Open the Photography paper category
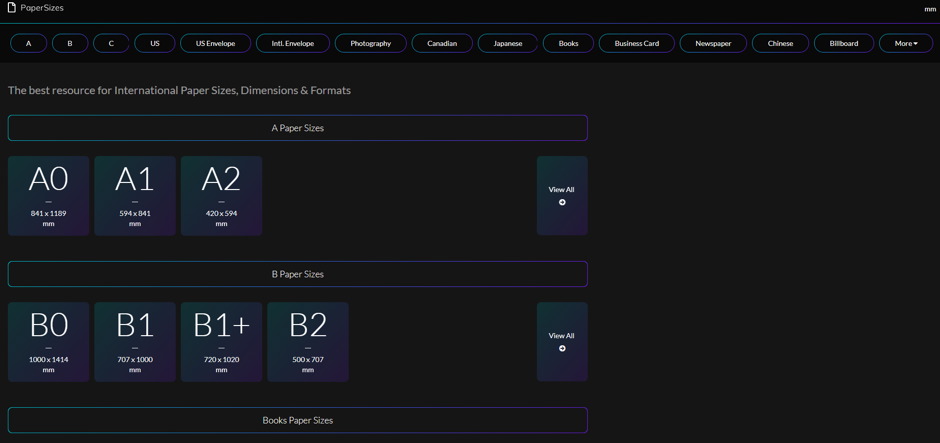This screenshot has width=940, height=443. [x=370, y=44]
